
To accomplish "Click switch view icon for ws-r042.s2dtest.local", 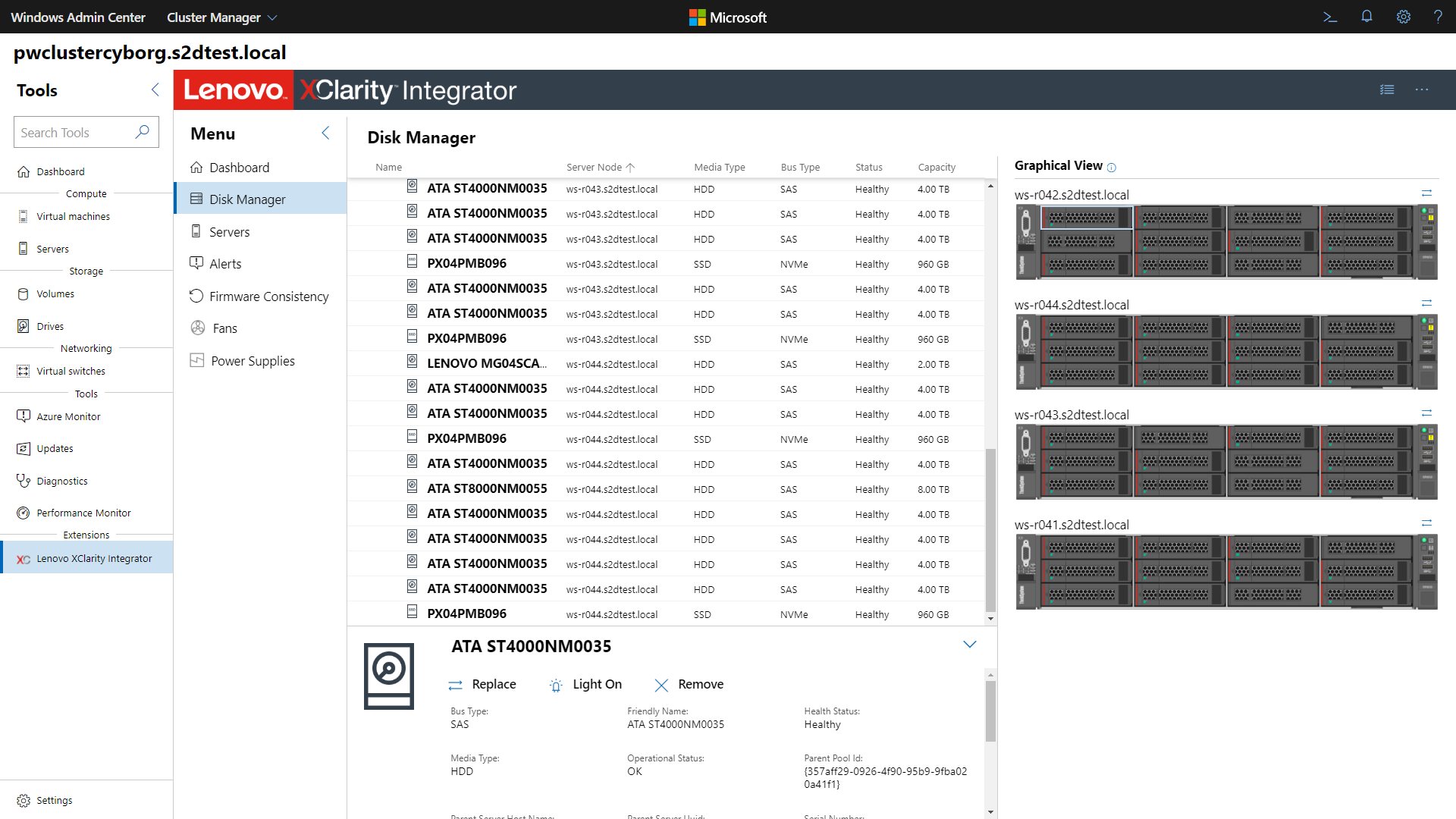I will (1426, 193).
